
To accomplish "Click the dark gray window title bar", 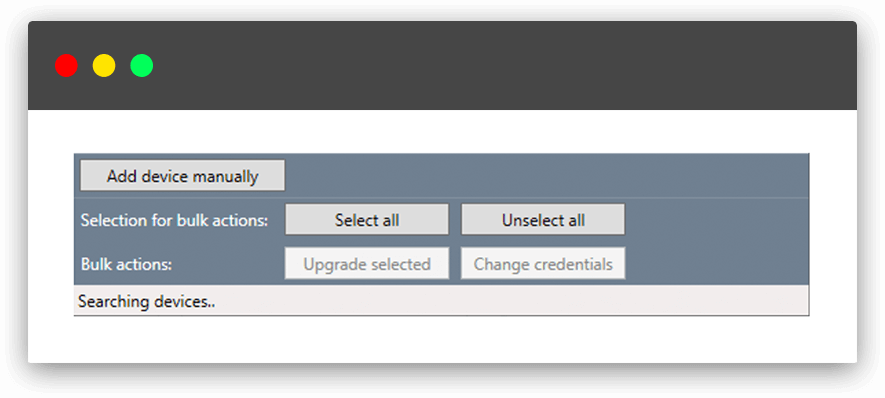I will (x=442, y=65).
